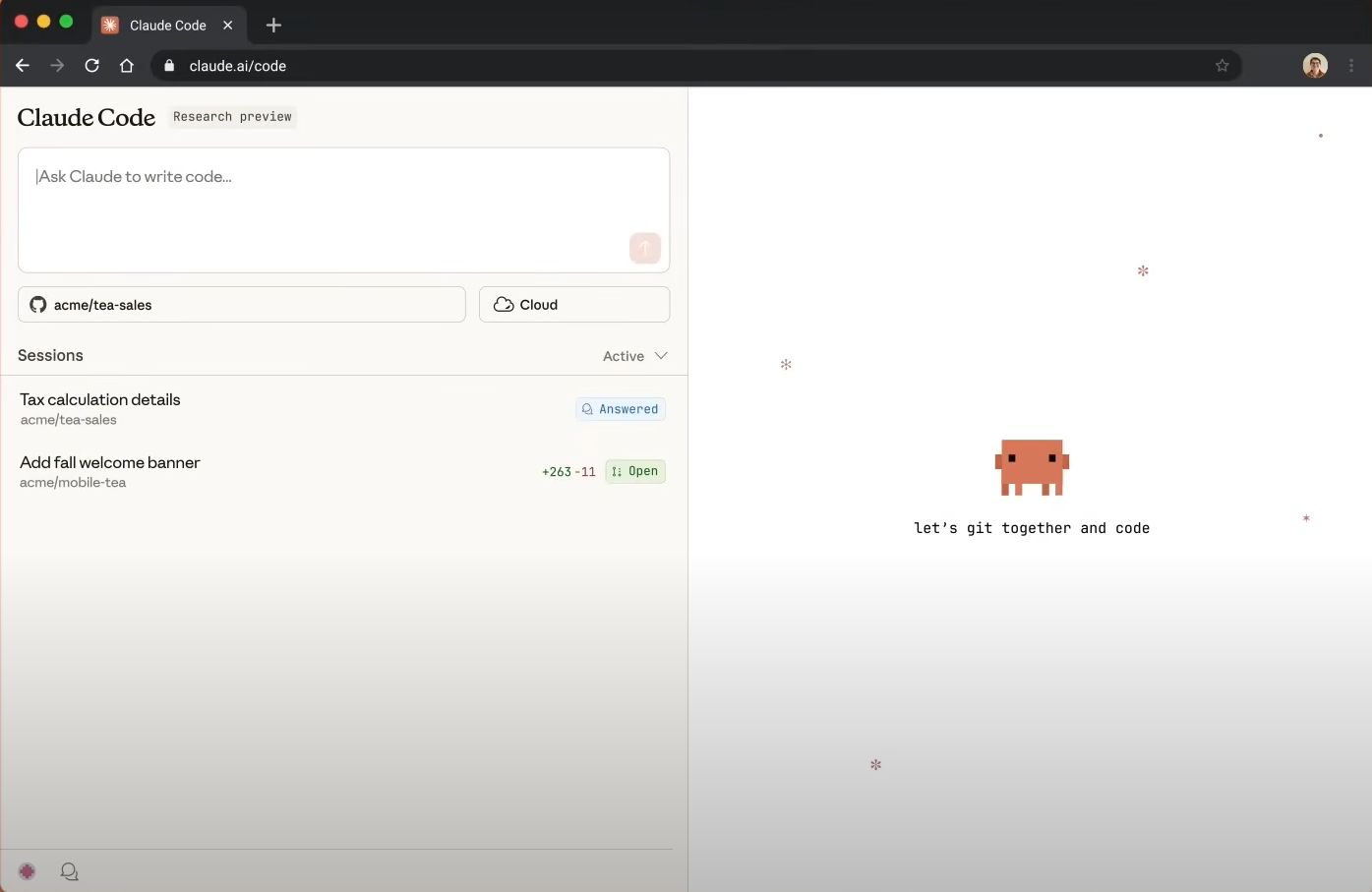Click the pixel-art crab mascot
1372x892 pixels.
click(x=1032, y=467)
